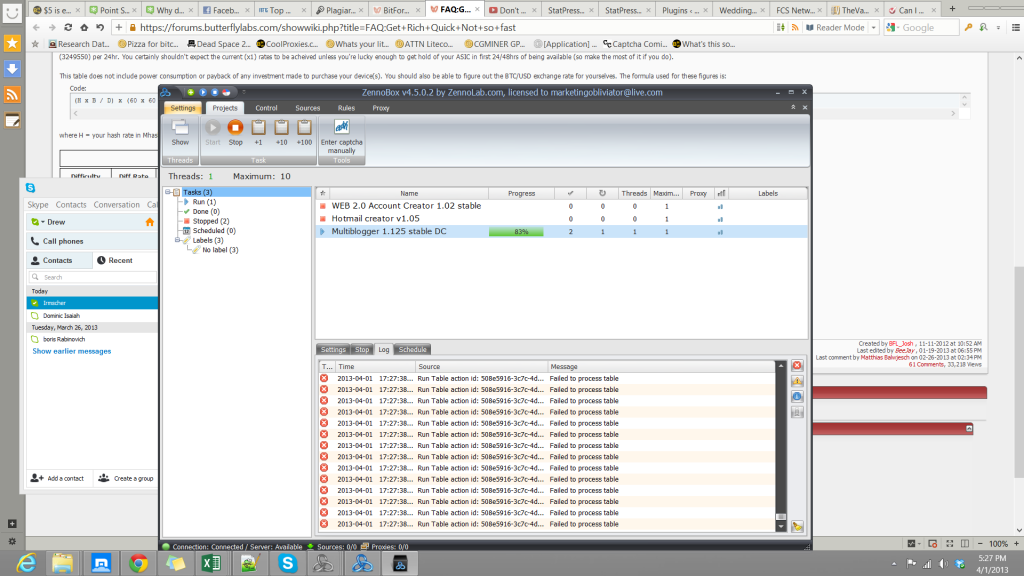Open ZennoBox quick-access toolbar dropdown arrow
1024x576 pixels.
pos(244,92)
